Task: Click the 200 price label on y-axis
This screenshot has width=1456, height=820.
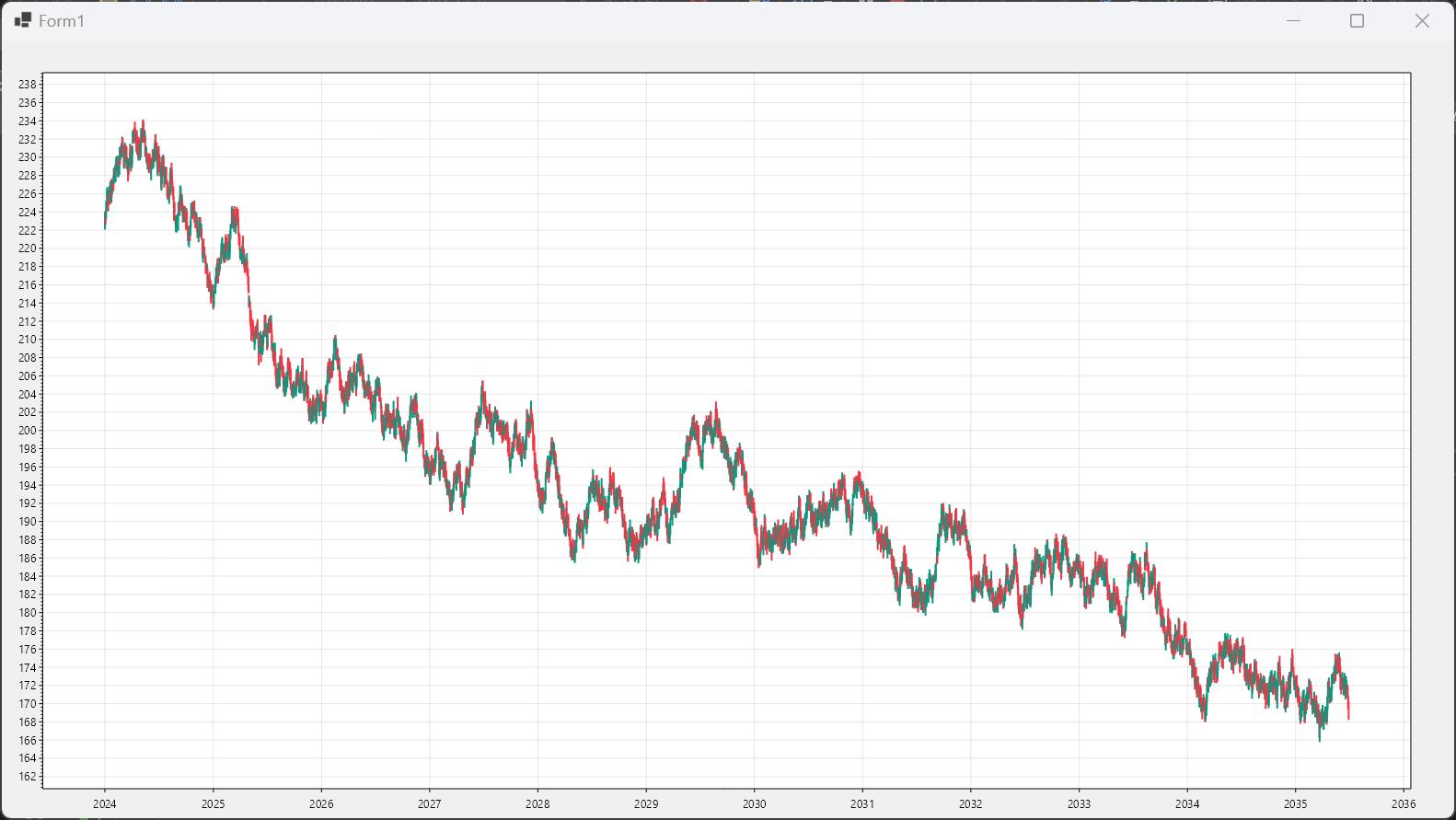Action: pos(28,431)
